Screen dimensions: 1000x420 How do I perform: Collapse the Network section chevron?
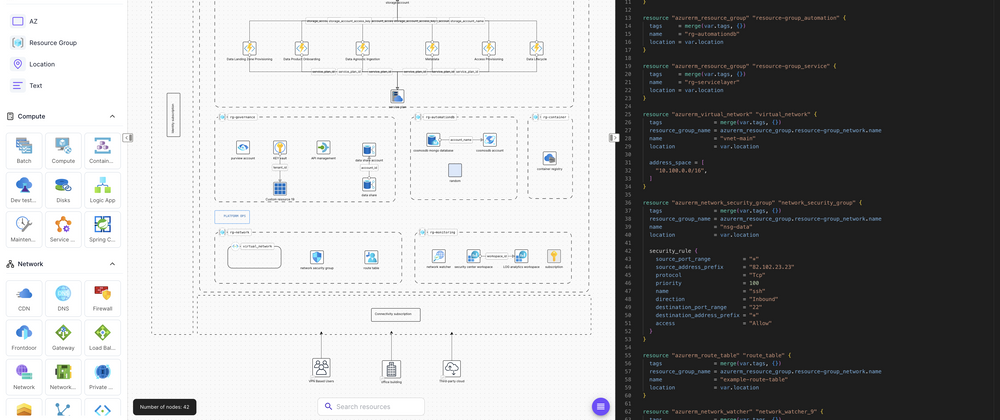pyautogui.click(x=112, y=264)
